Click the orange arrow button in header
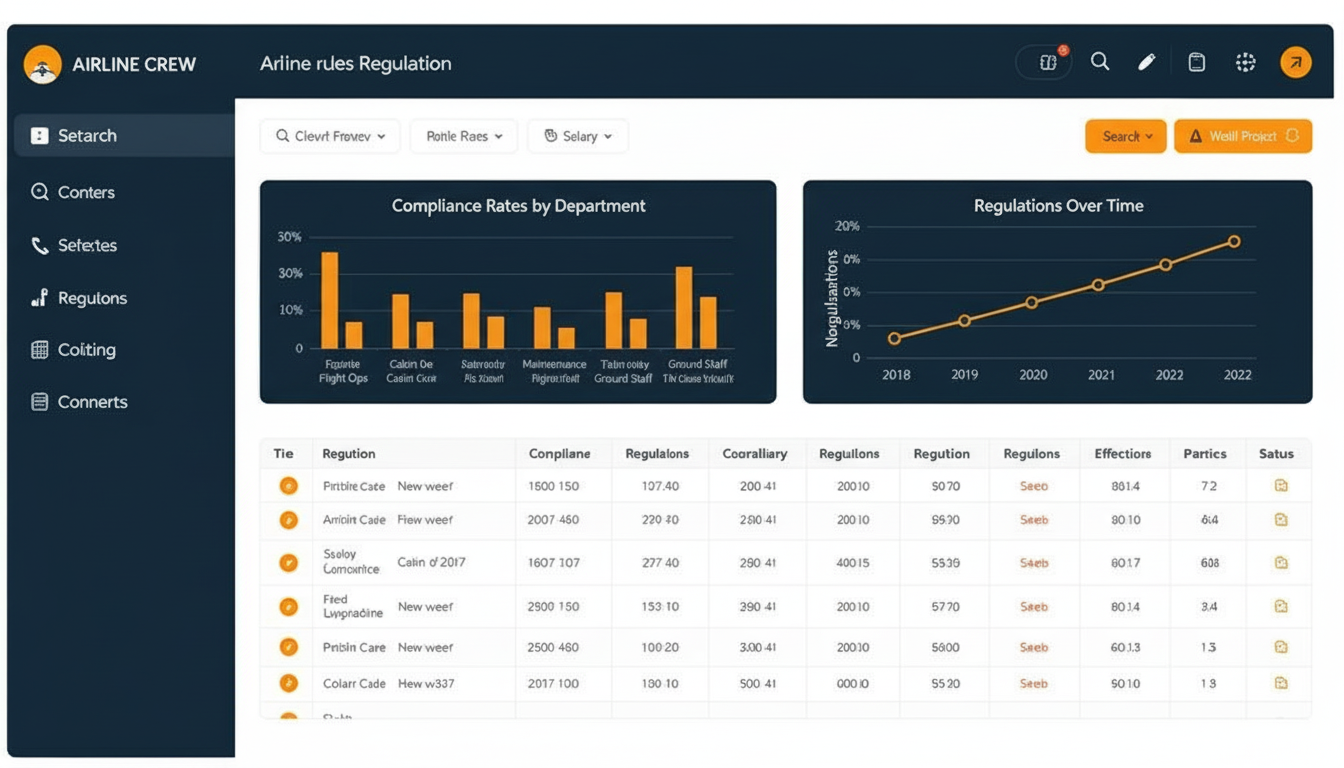Screen dimensions: 1344x768 (x=1295, y=63)
